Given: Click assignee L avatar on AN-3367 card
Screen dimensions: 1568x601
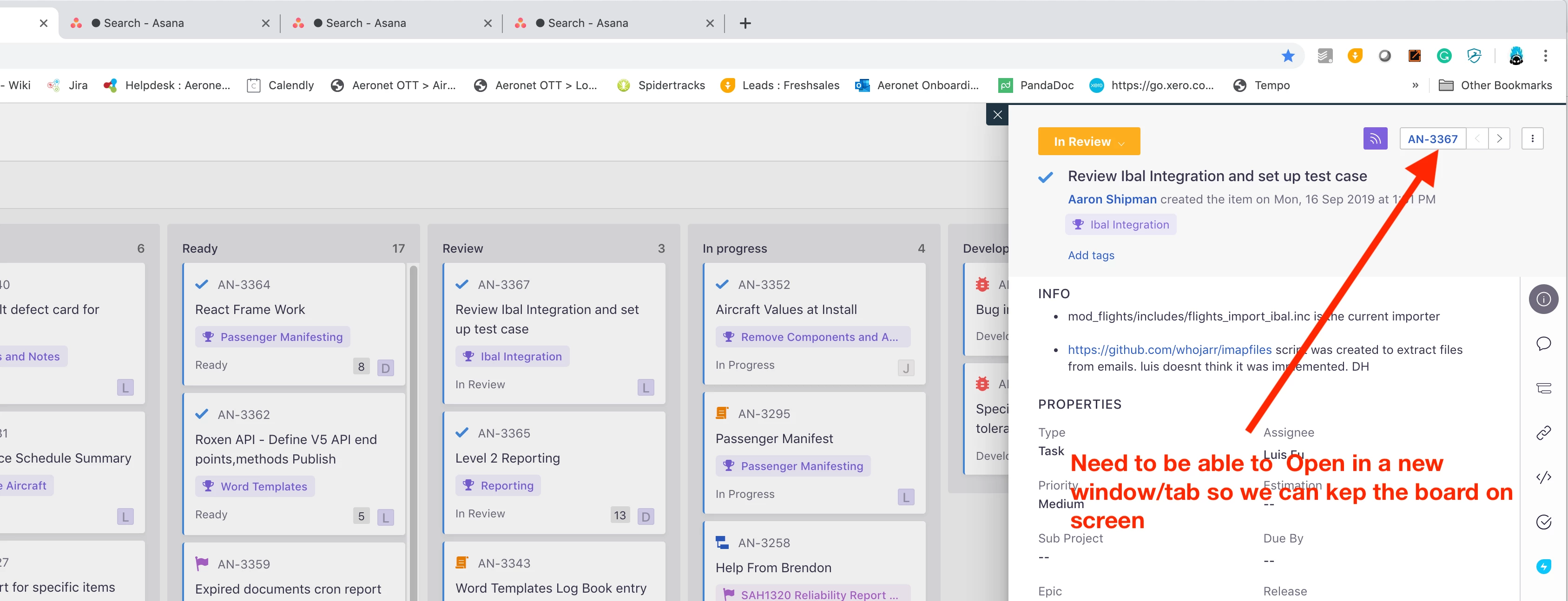Looking at the screenshot, I should point(645,387).
